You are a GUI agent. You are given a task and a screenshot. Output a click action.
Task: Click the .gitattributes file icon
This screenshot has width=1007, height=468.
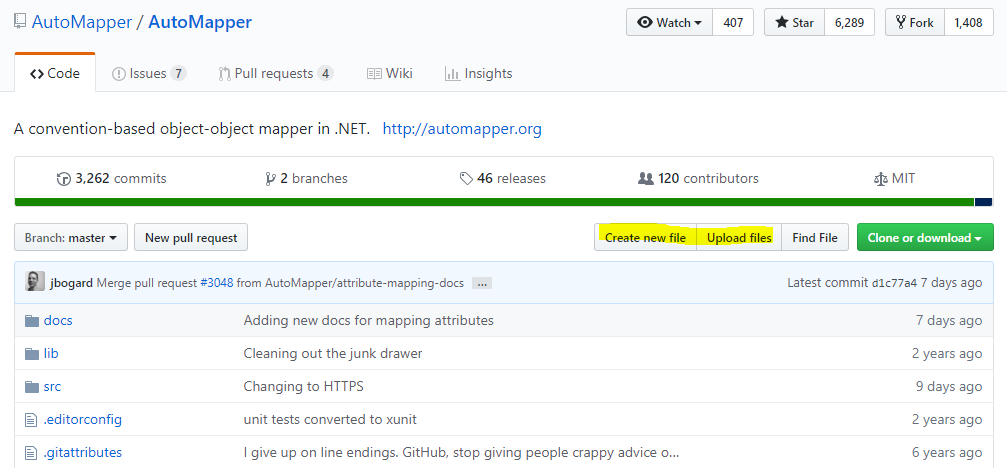coord(31,454)
